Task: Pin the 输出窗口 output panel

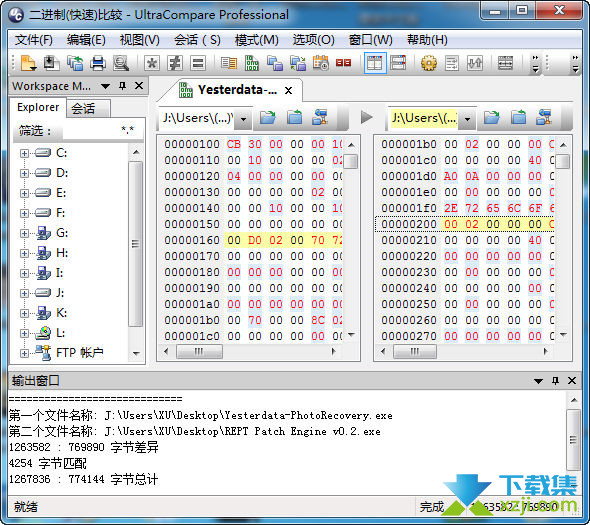Action: tap(555, 381)
